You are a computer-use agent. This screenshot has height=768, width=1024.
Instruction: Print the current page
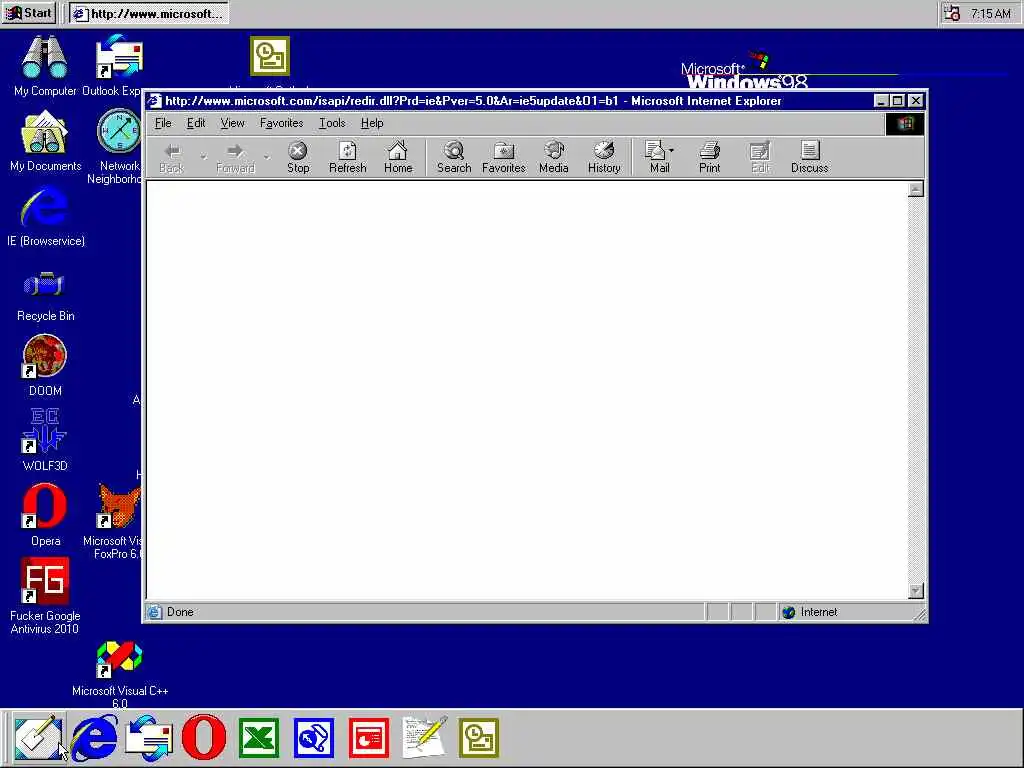pos(709,158)
